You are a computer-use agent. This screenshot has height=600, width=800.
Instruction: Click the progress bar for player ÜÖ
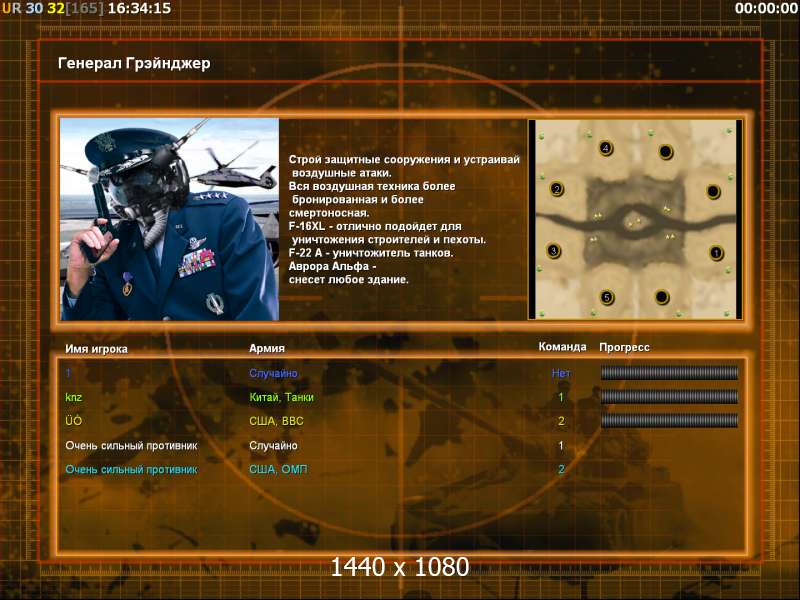669,421
